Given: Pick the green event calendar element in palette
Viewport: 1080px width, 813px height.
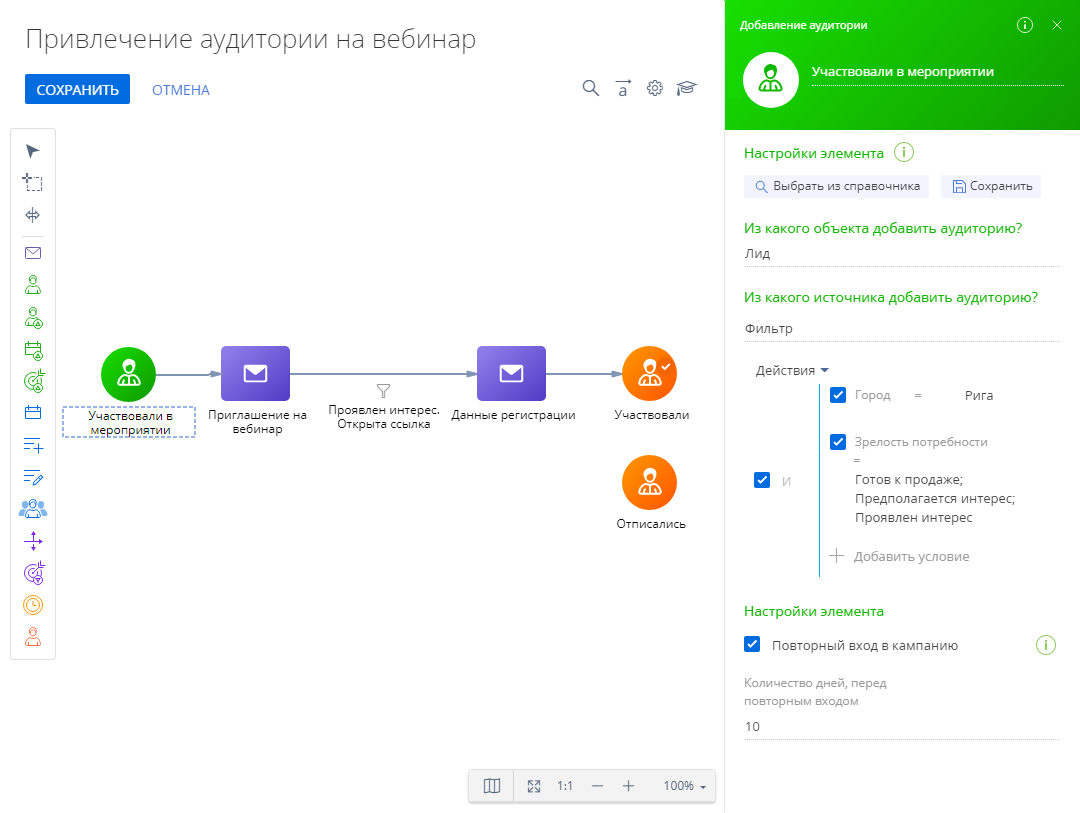Looking at the screenshot, I should (x=33, y=350).
